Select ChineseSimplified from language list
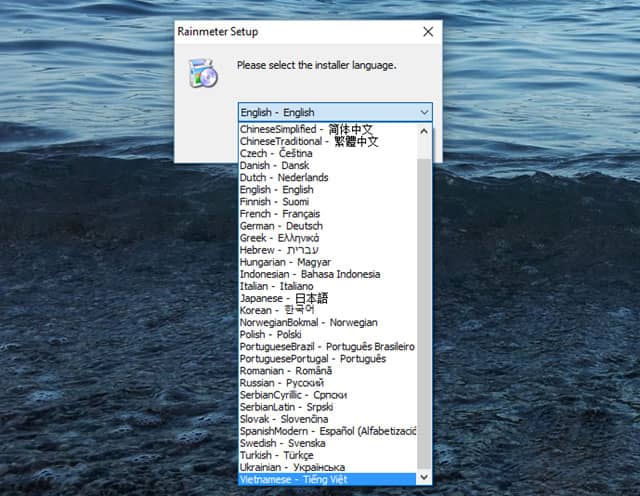 (309, 130)
